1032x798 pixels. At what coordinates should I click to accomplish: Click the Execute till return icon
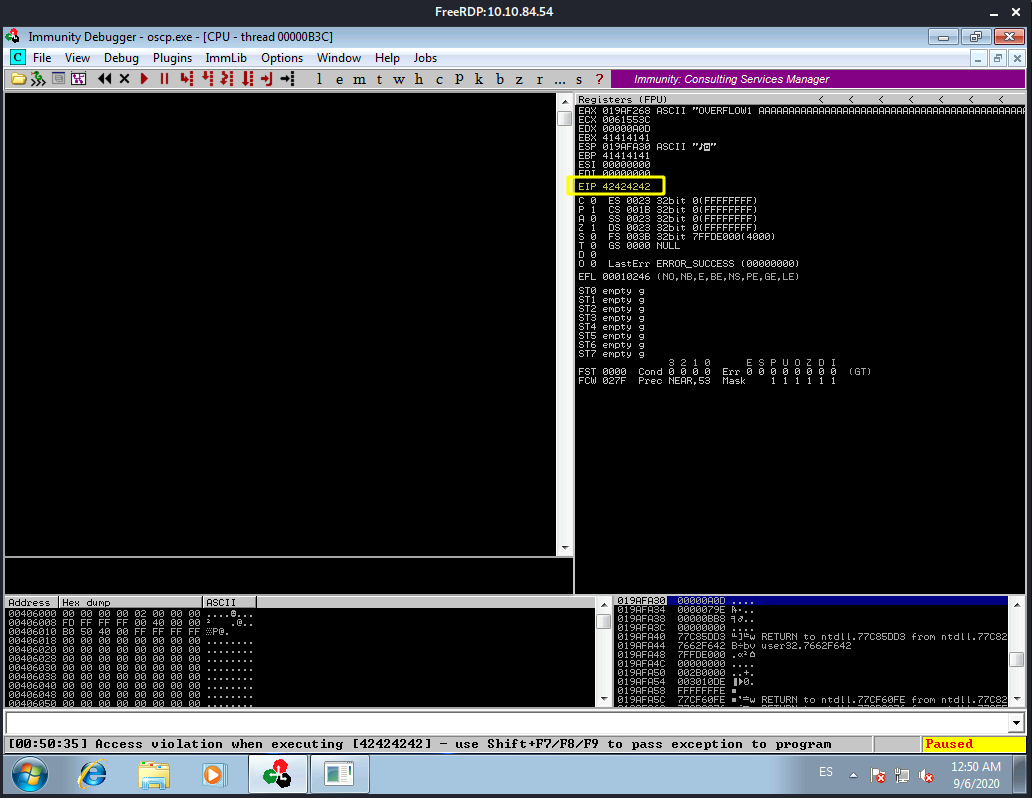click(267, 79)
